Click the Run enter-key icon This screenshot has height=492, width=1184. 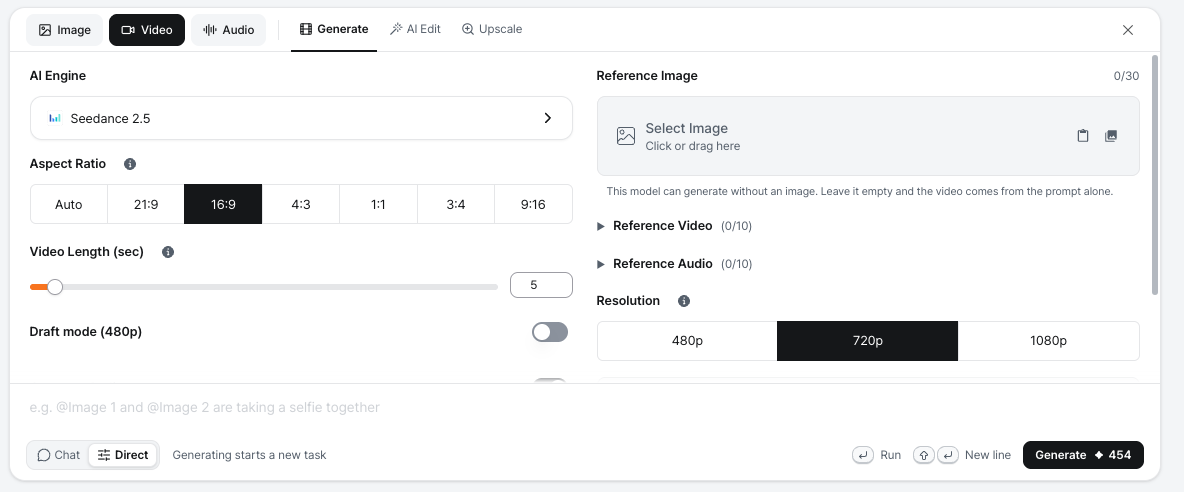pos(863,455)
